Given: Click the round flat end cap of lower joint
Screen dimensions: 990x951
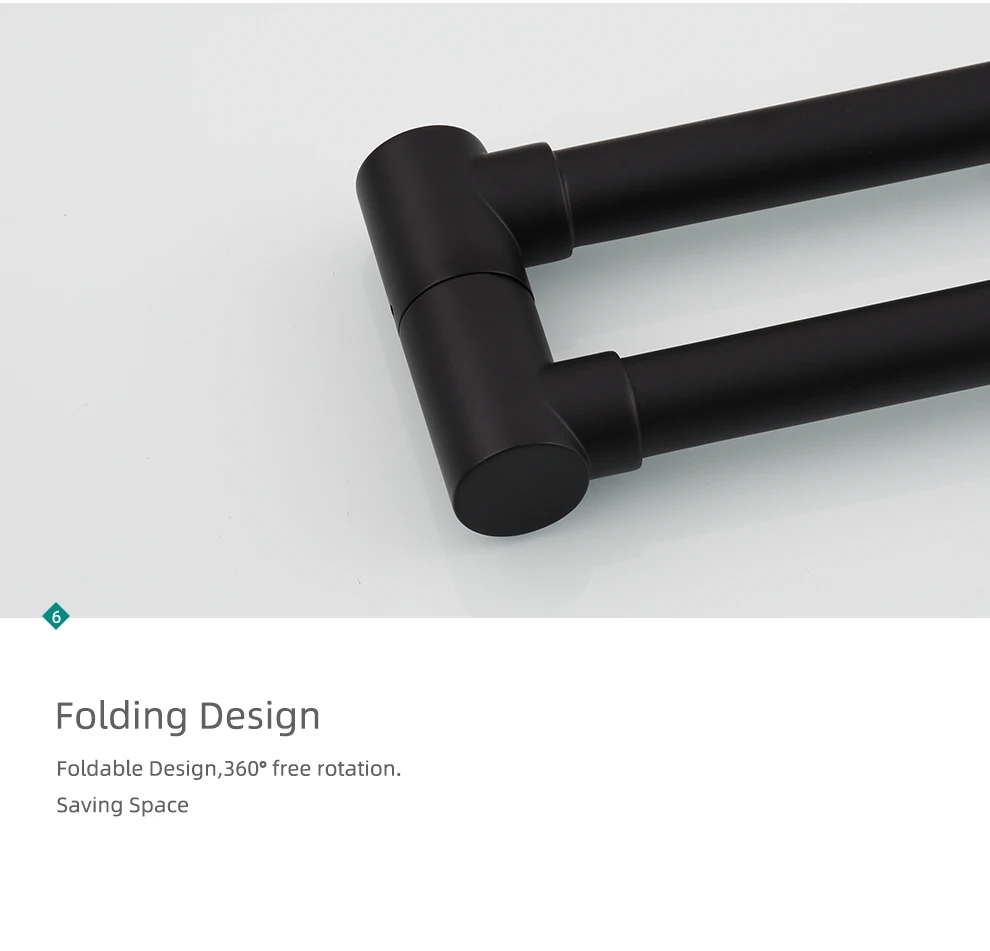Looking at the screenshot, I should [x=522, y=489].
